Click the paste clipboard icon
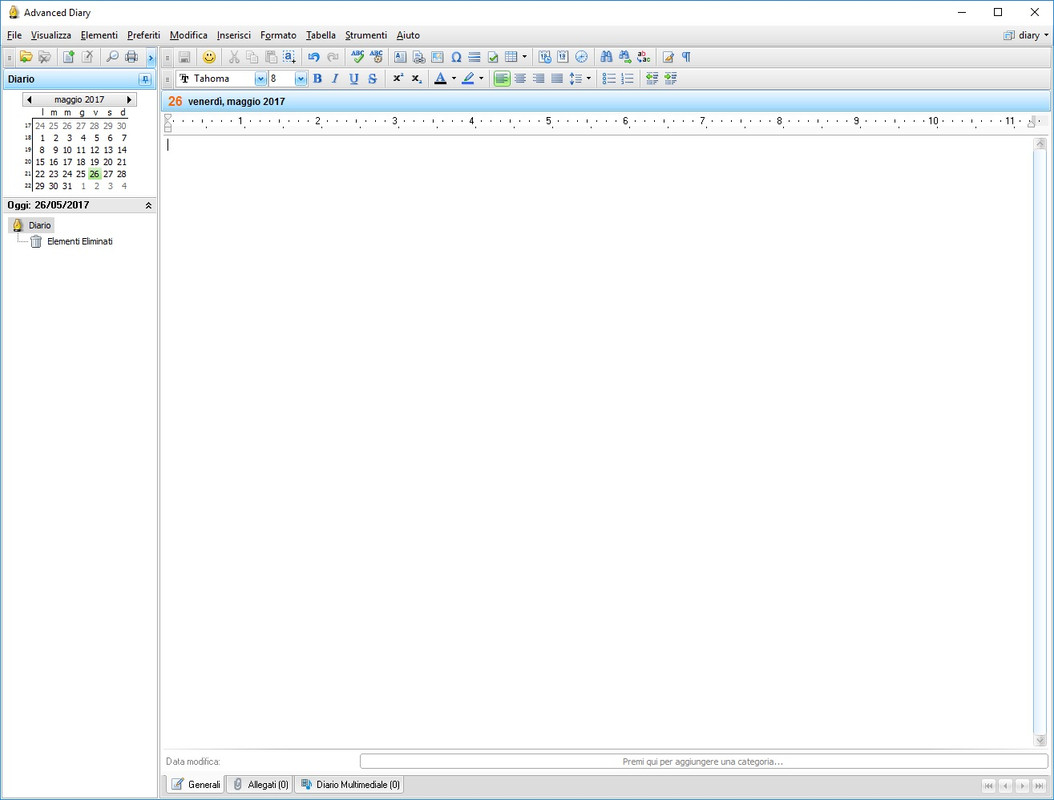Image resolution: width=1054 pixels, height=800 pixels. click(270, 57)
